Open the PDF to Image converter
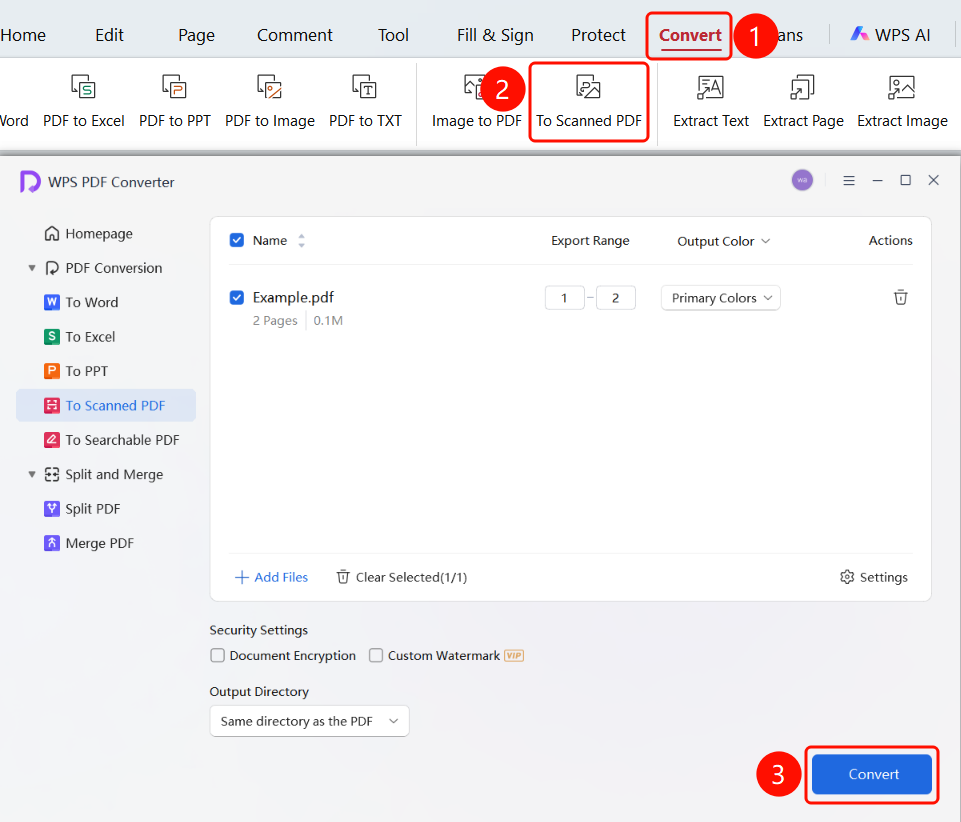 pyautogui.click(x=270, y=101)
